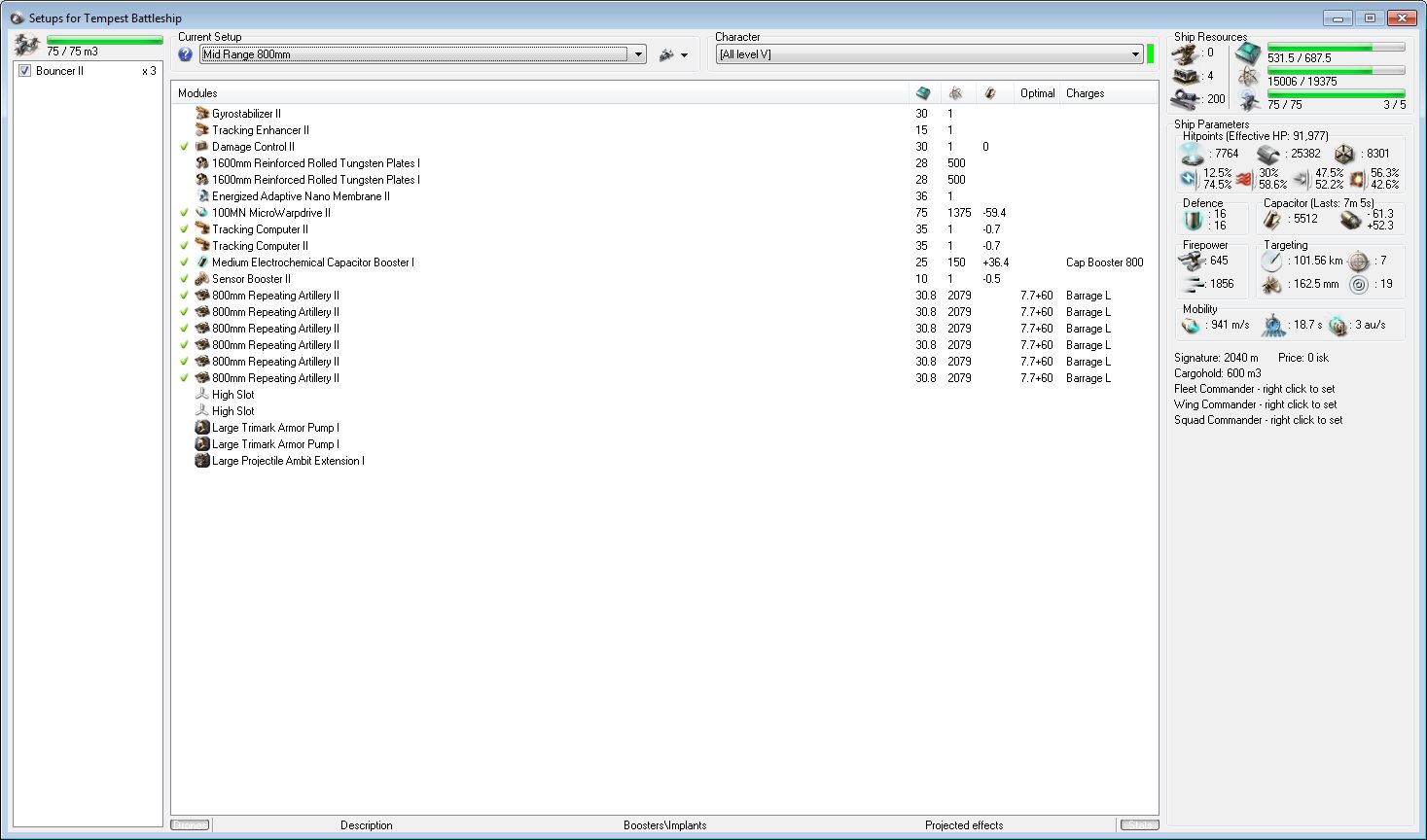The width and height of the screenshot is (1427, 840).
Task: Click the shield hitpoints icon showing 7764
Action: click(1192, 154)
